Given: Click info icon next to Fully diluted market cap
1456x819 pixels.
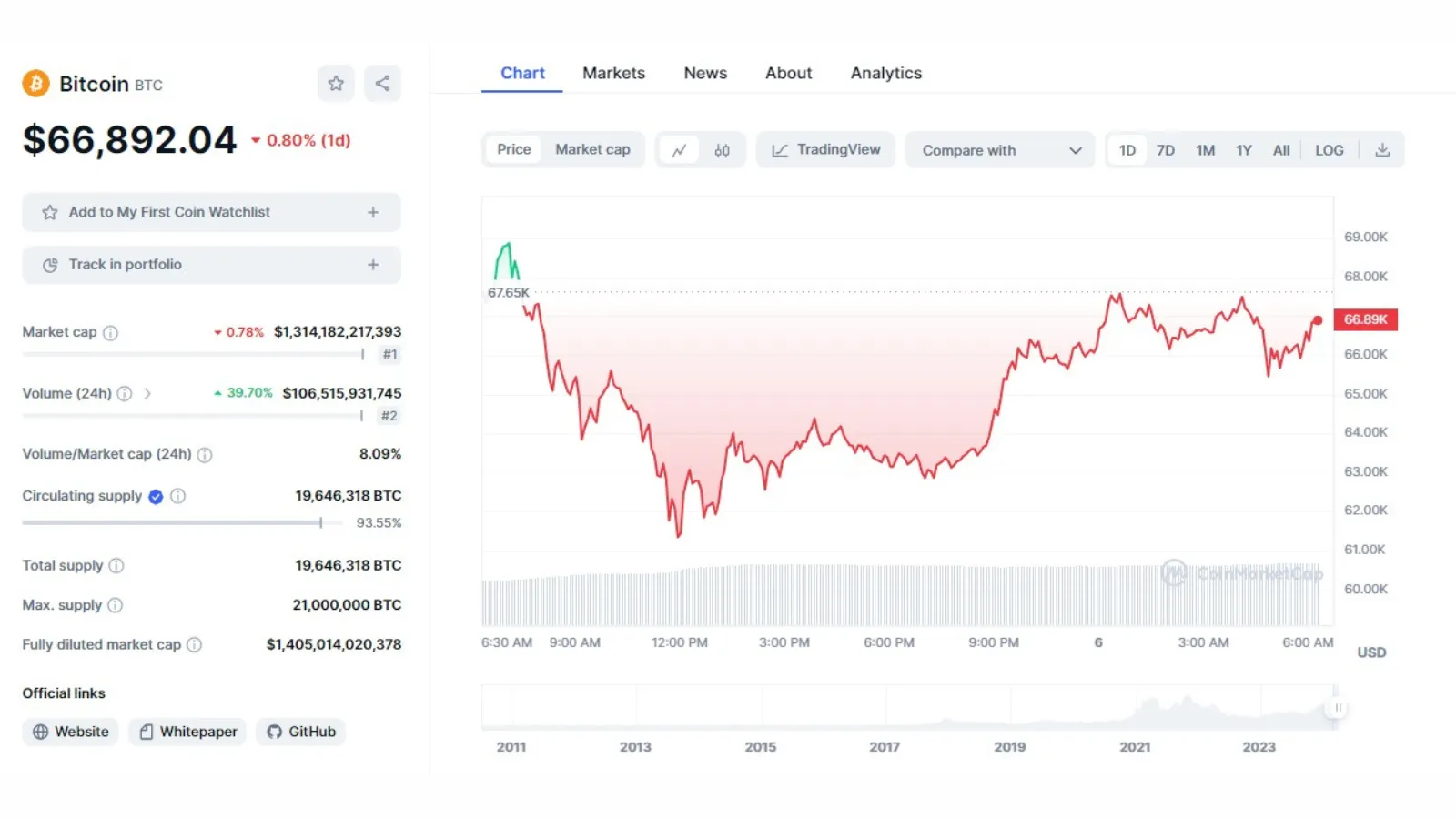Looking at the screenshot, I should tap(195, 644).
